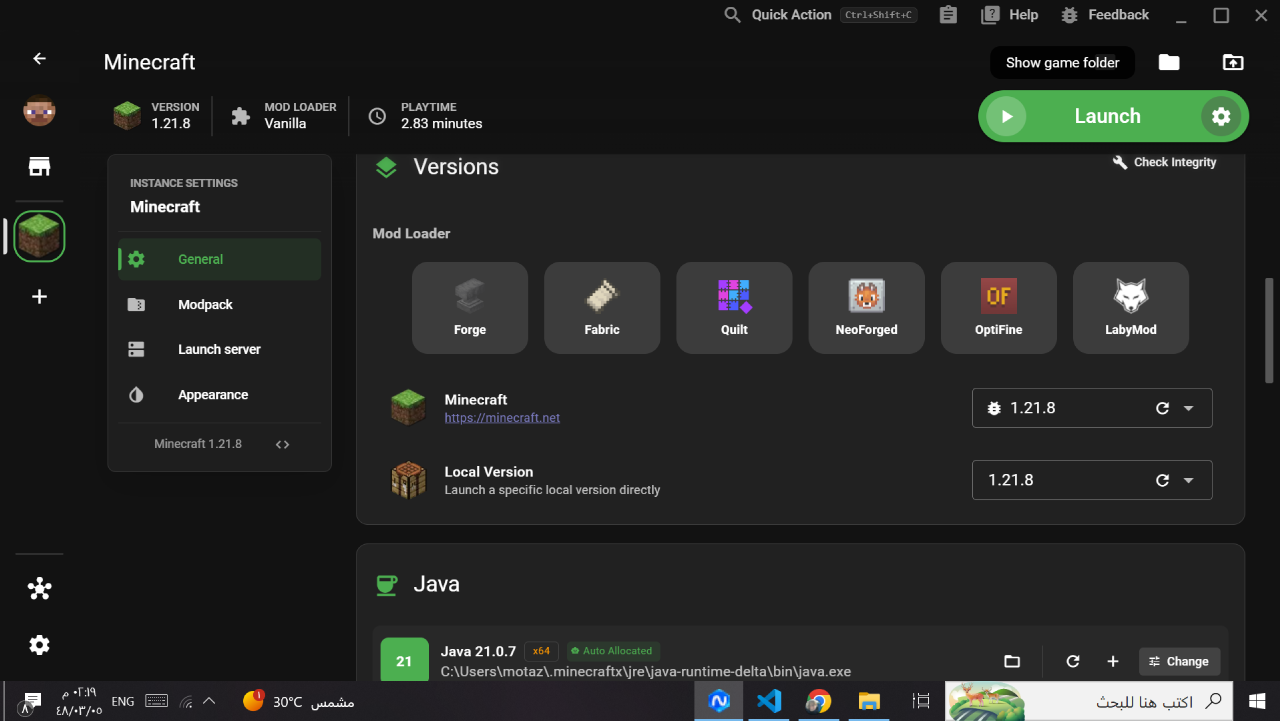Click the vertical scrollbar of the settings page
Screen dimensions: 1280x721
(1269, 330)
